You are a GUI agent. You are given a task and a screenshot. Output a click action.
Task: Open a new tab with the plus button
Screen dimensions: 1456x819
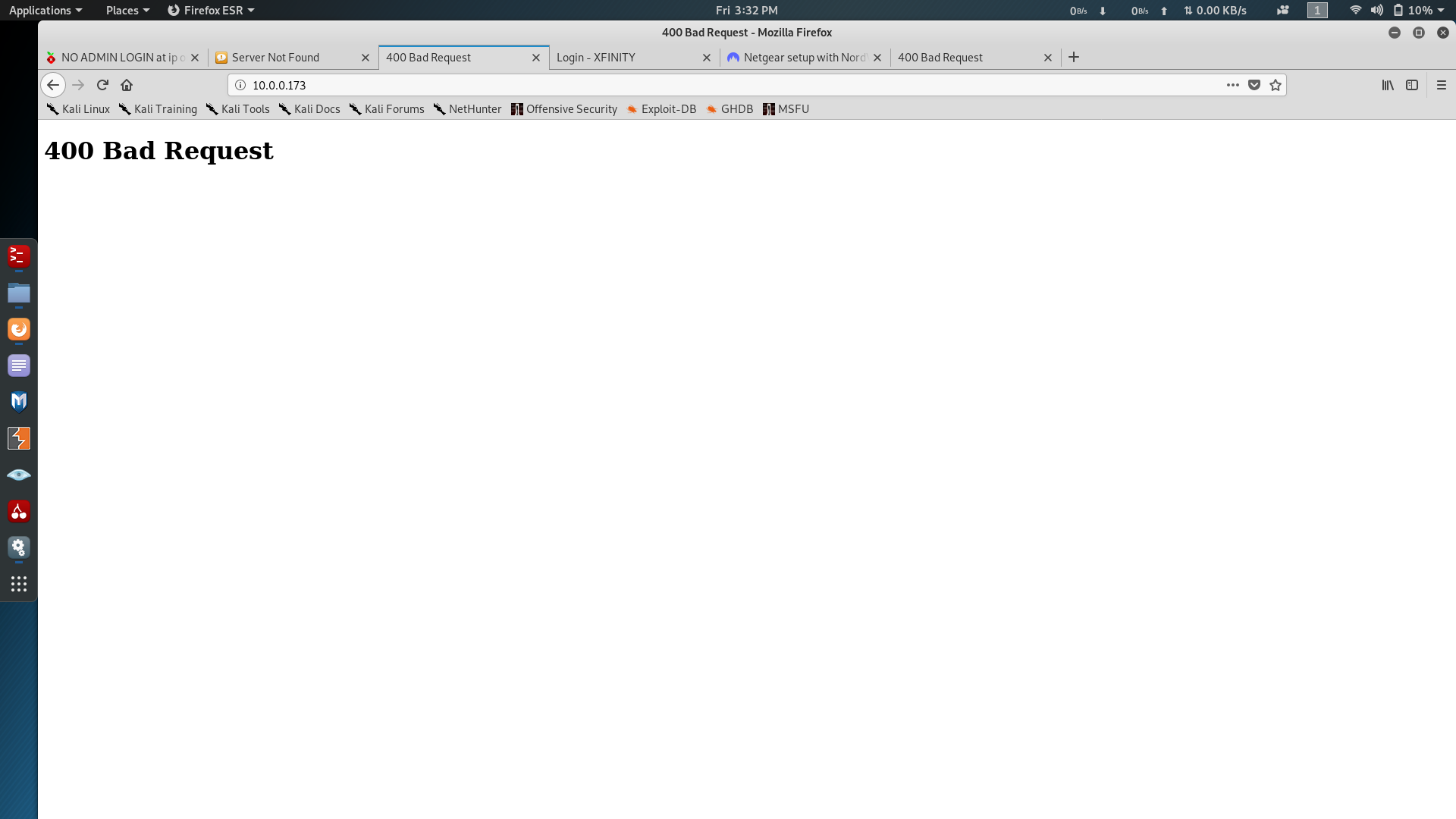click(1074, 57)
